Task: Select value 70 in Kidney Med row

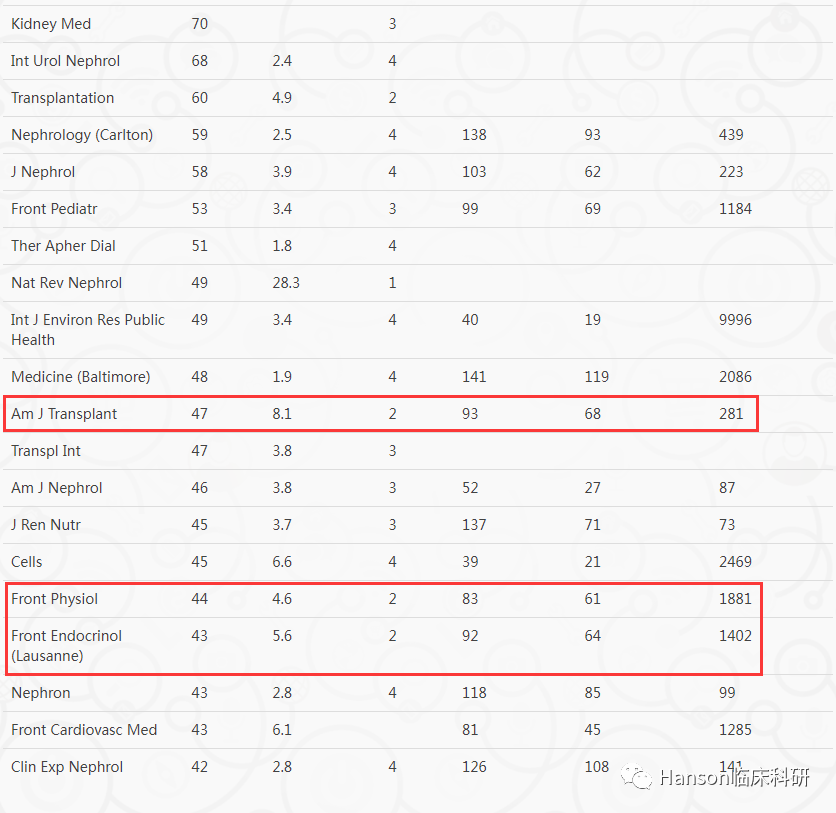Action: click(200, 24)
